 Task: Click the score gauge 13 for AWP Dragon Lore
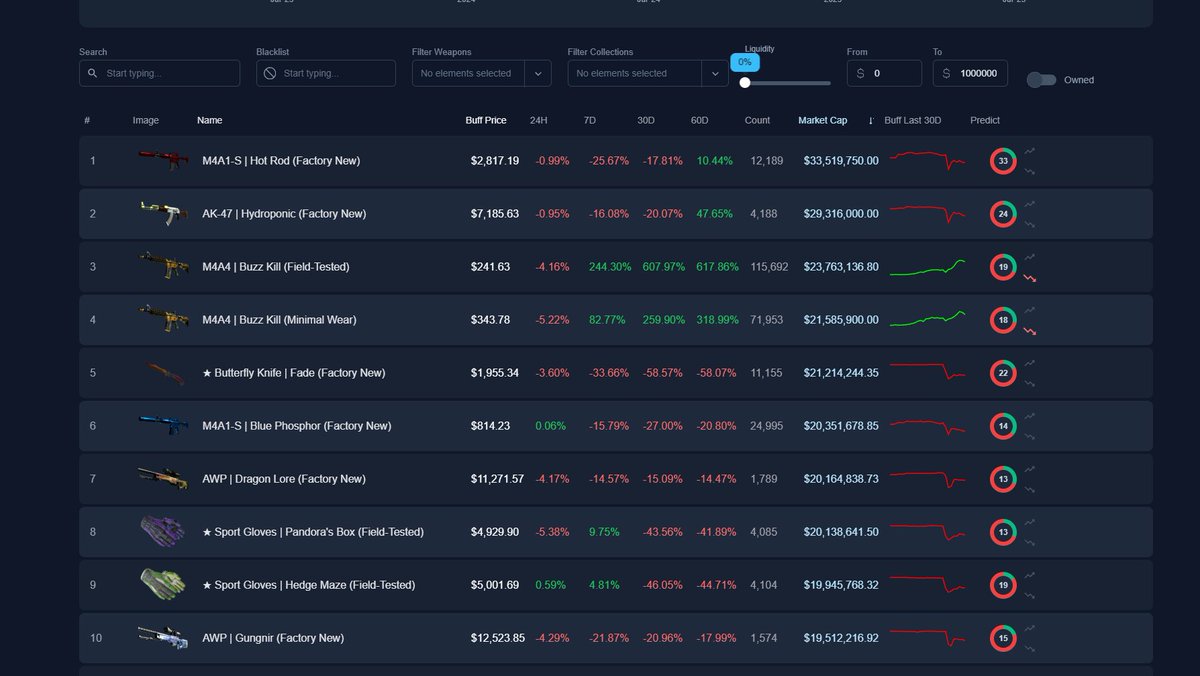[1003, 478]
